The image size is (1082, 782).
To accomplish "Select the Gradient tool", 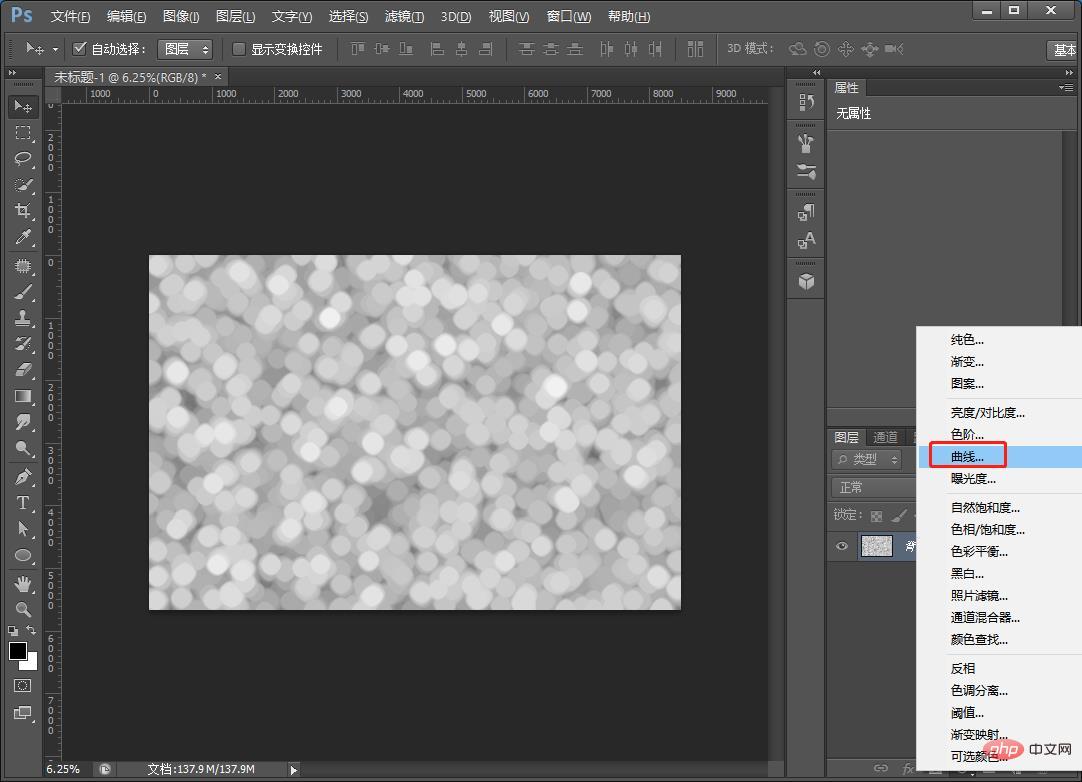I will (x=23, y=396).
